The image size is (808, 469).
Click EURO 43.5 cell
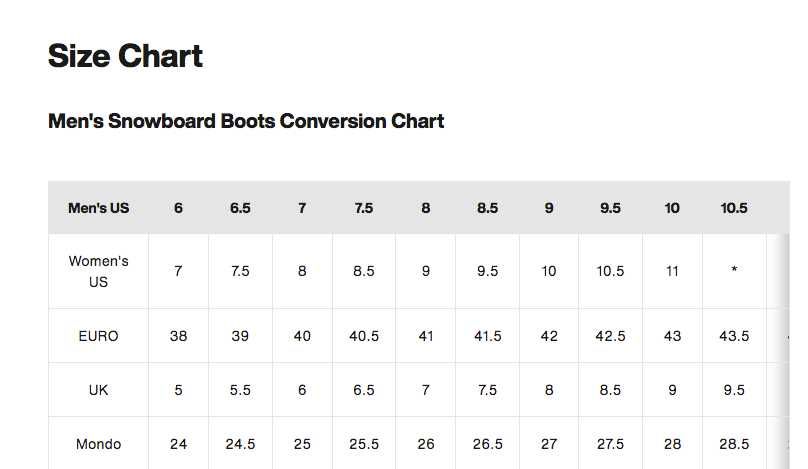pos(734,336)
